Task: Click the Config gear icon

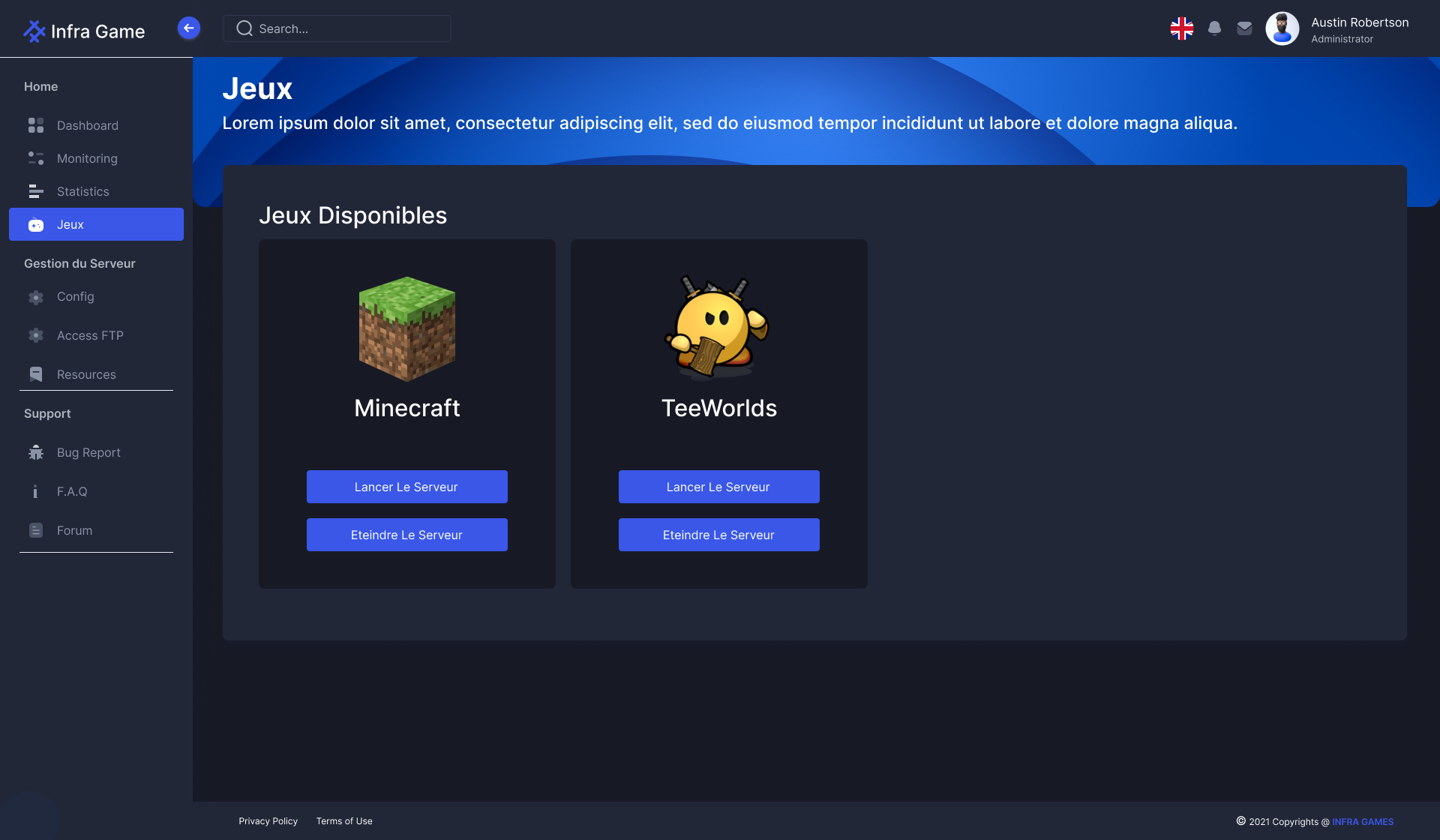Action: pos(36,297)
